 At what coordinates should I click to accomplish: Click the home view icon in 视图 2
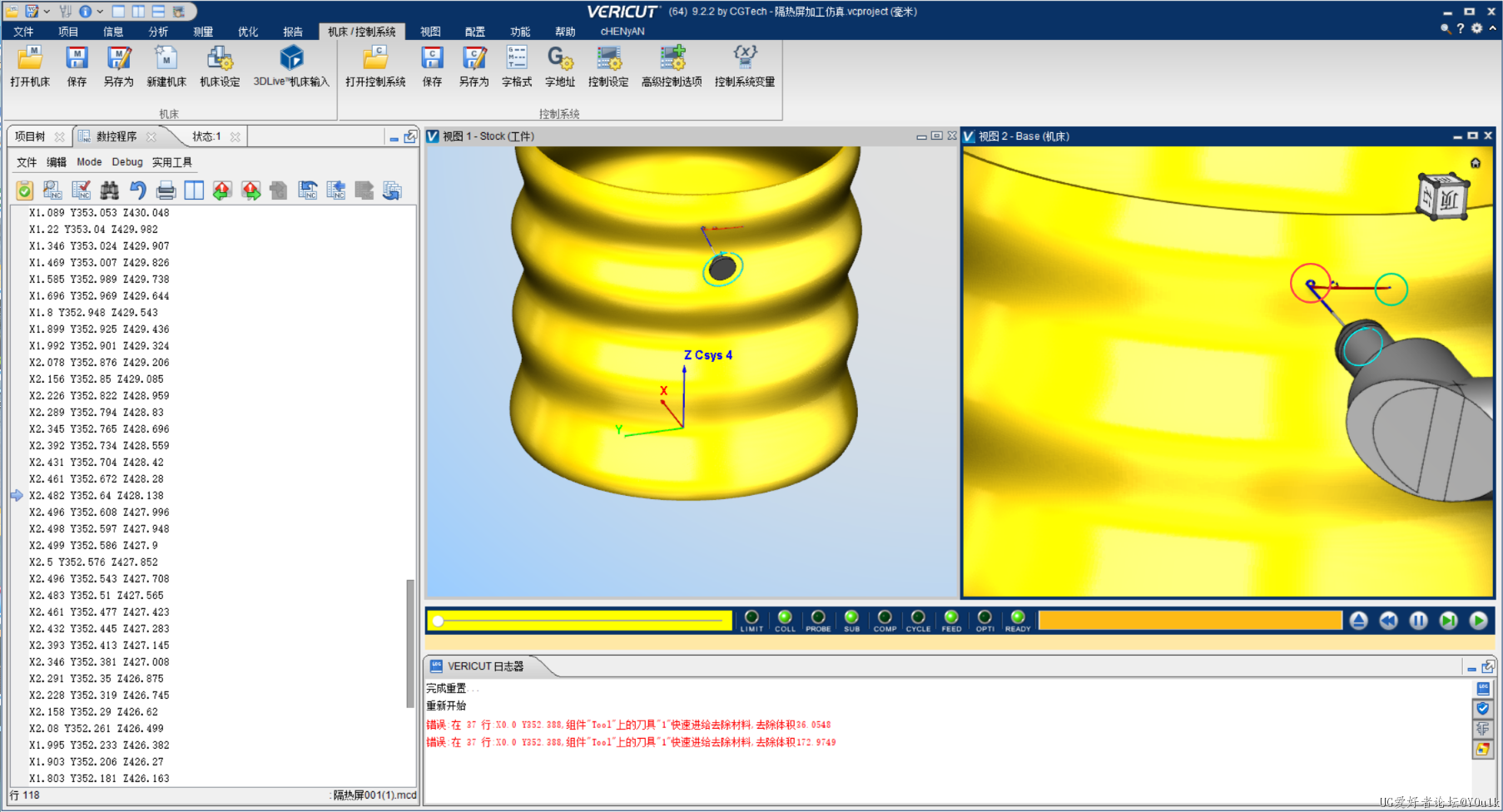coord(1476,163)
